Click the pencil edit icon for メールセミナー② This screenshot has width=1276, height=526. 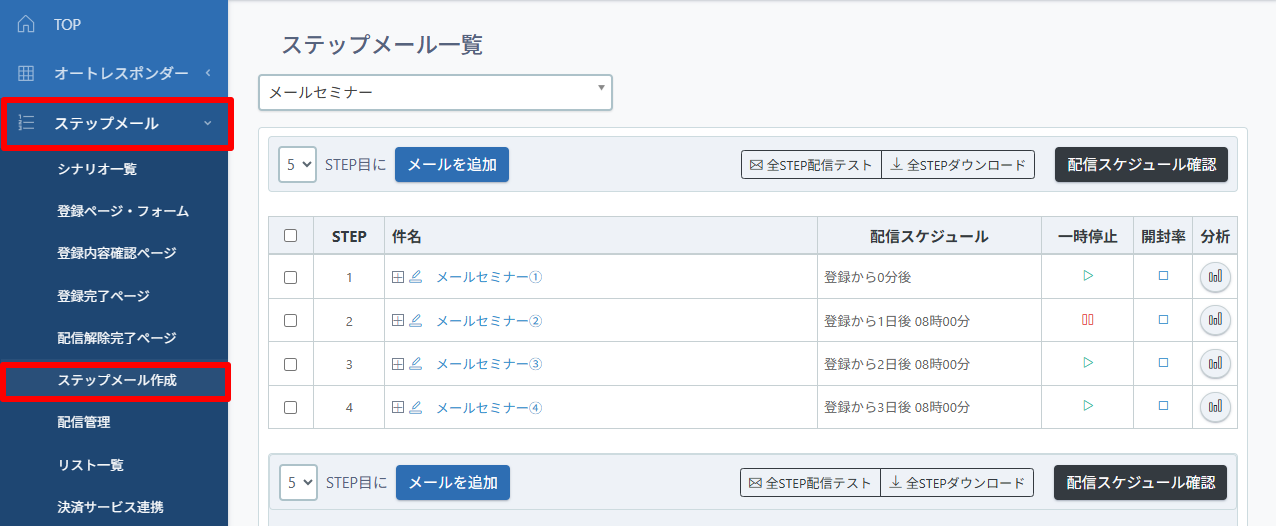click(x=415, y=321)
